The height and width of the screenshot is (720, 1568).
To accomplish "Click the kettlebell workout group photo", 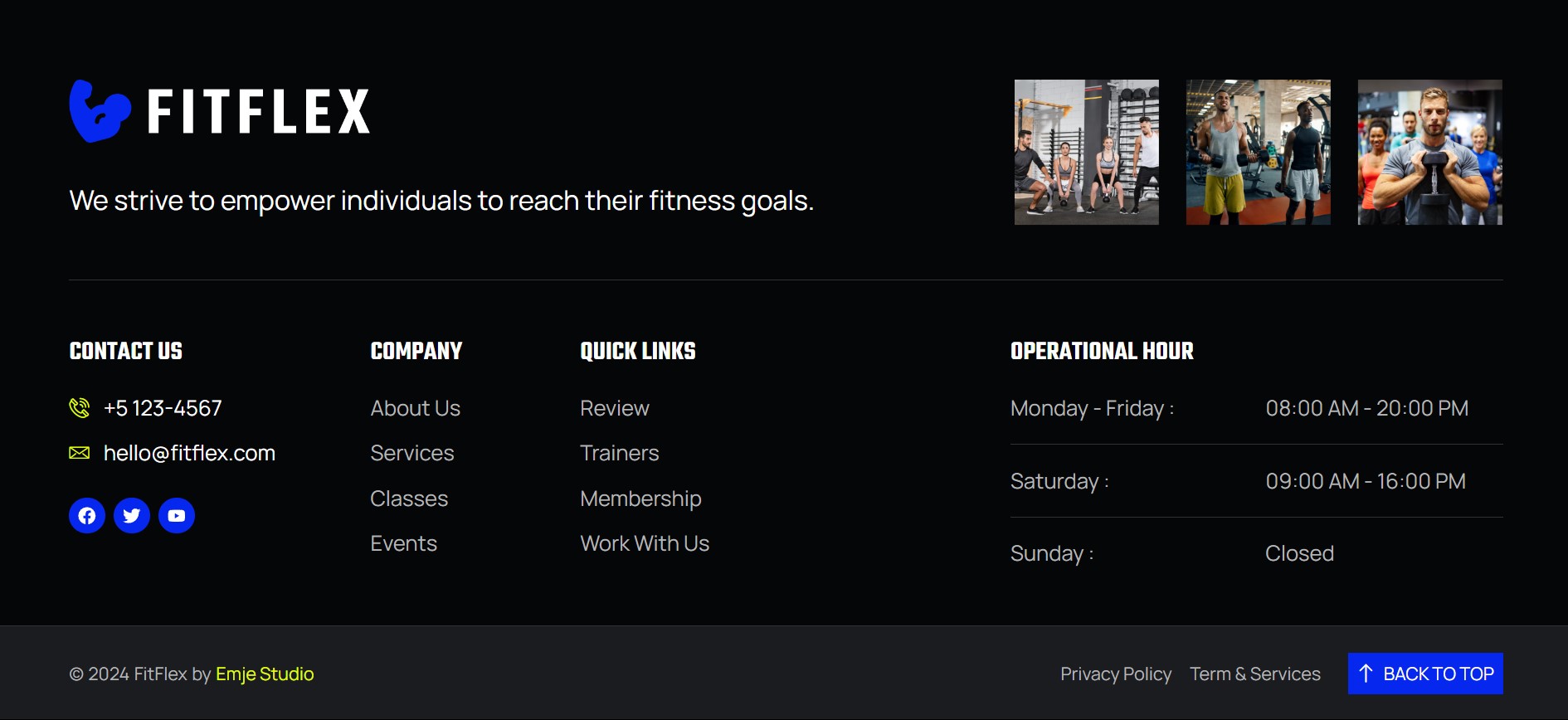I will pos(1087,152).
